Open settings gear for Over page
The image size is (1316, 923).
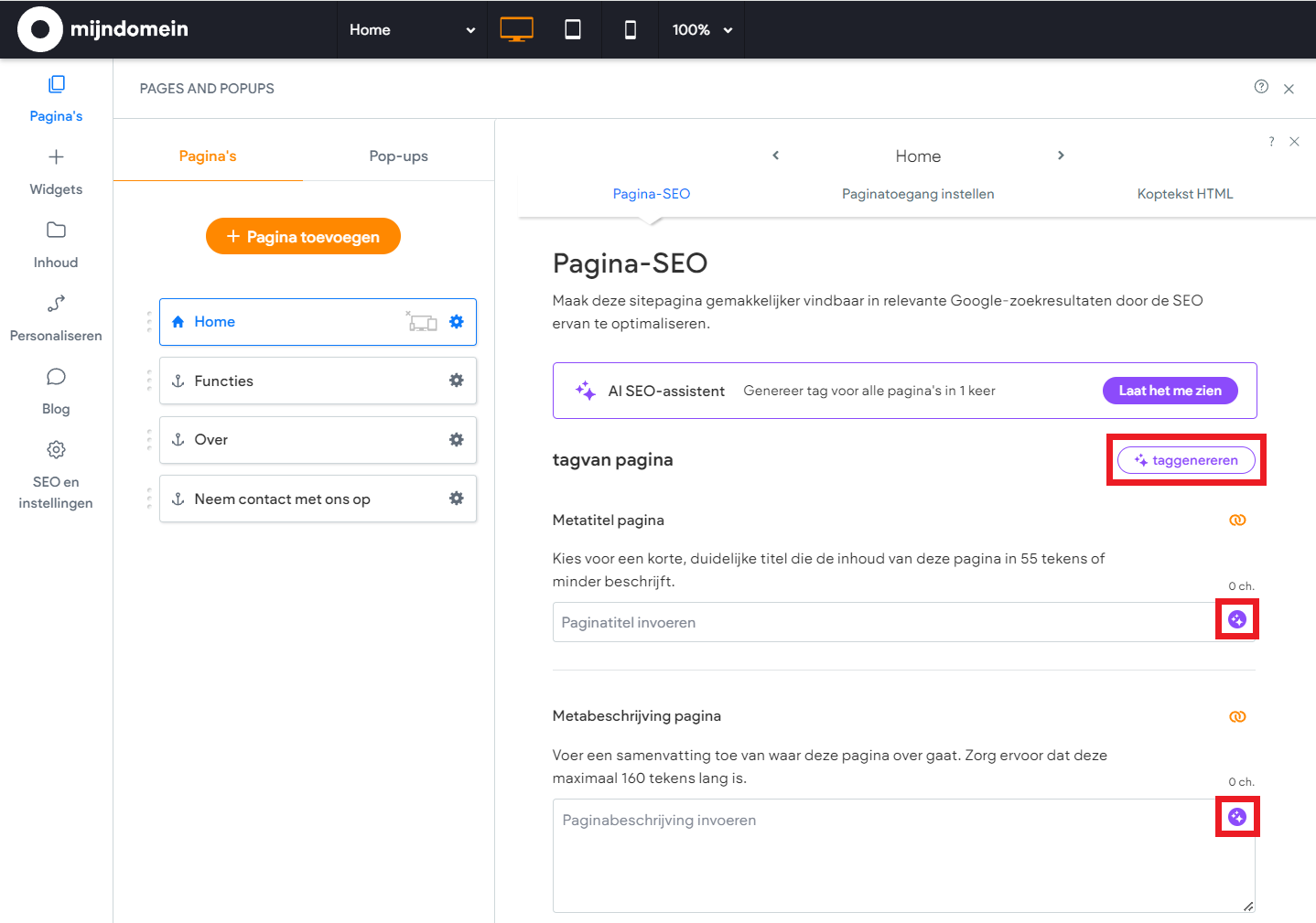(456, 440)
